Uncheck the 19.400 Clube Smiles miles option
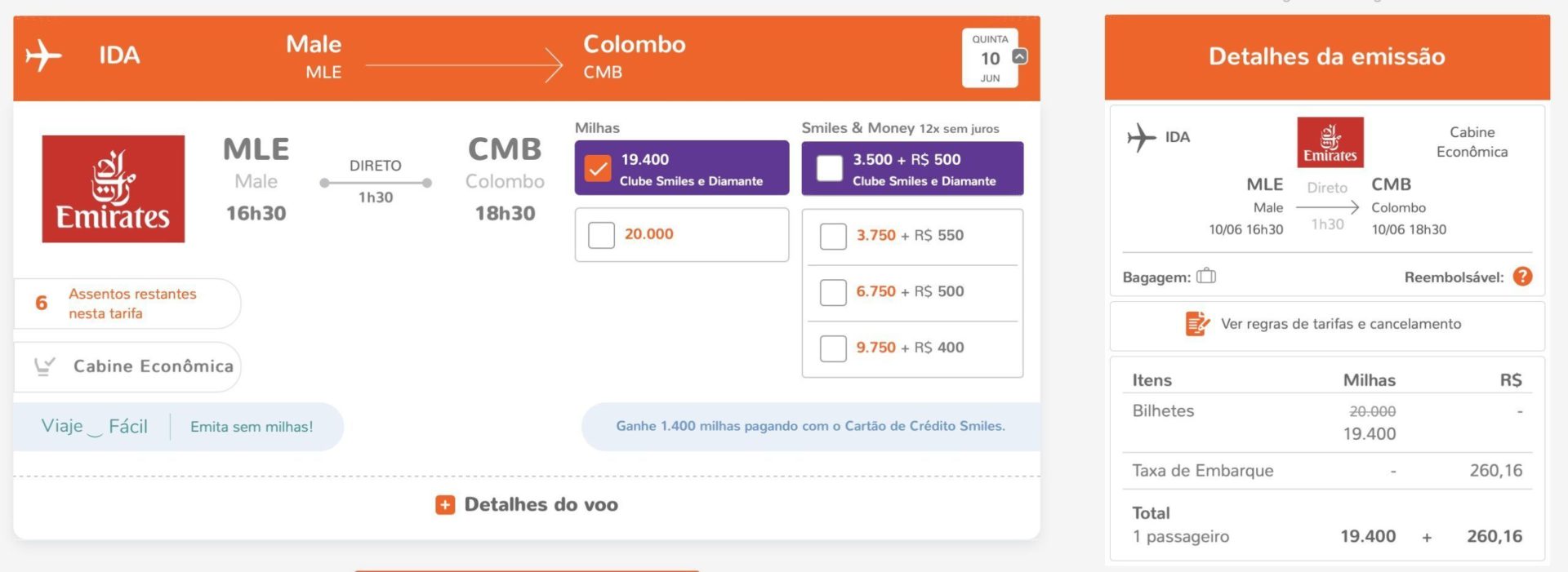 tap(598, 169)
